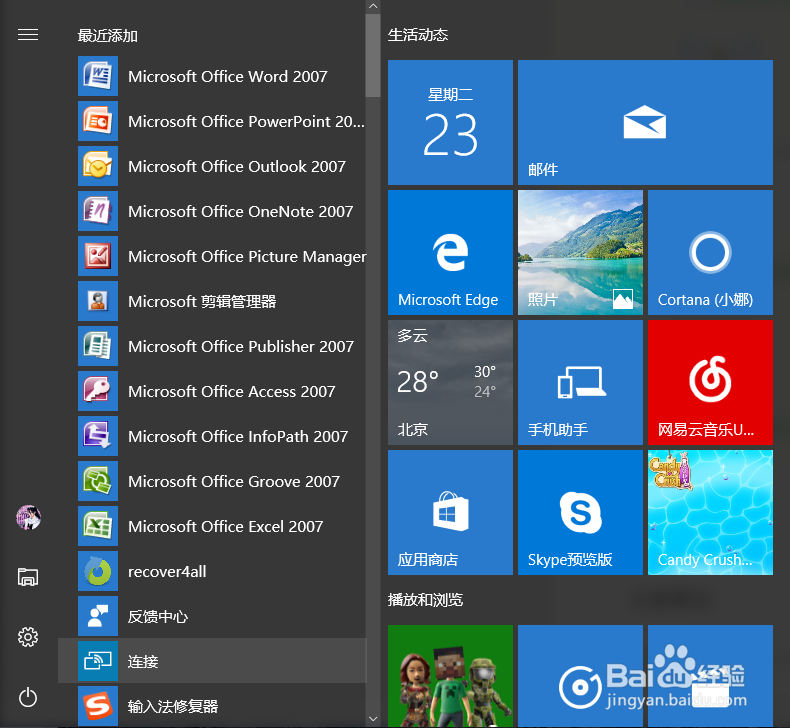Launch the PowerPoint 2007 icon
Viewport: 790px width, 728px height.
click(x=98, y=121)
